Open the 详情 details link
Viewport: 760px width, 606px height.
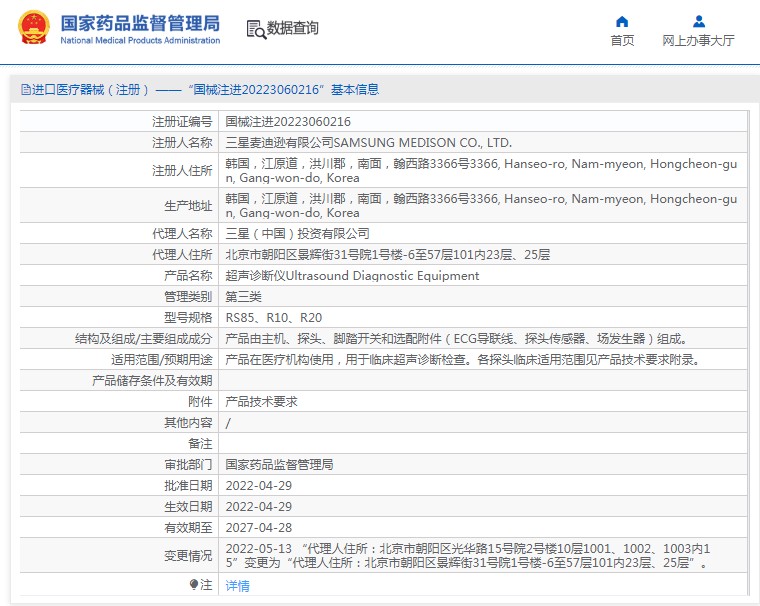pos(238,586)
